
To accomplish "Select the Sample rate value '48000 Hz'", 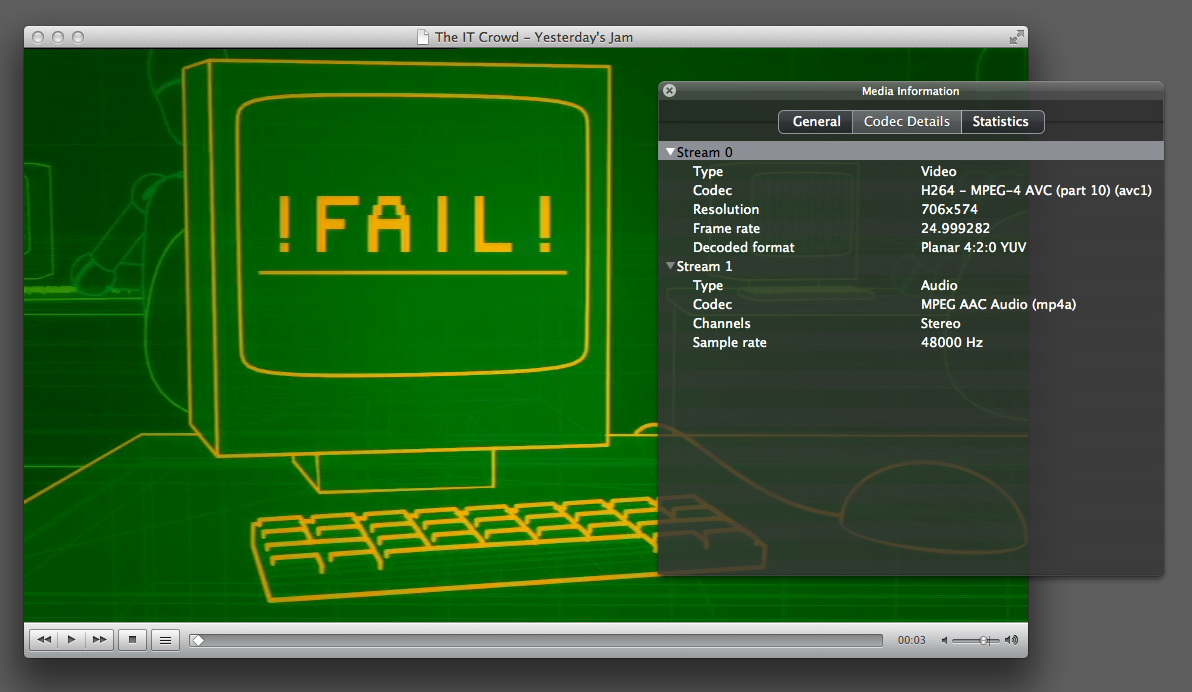I will pyautogui.click(x=952, y=342).
